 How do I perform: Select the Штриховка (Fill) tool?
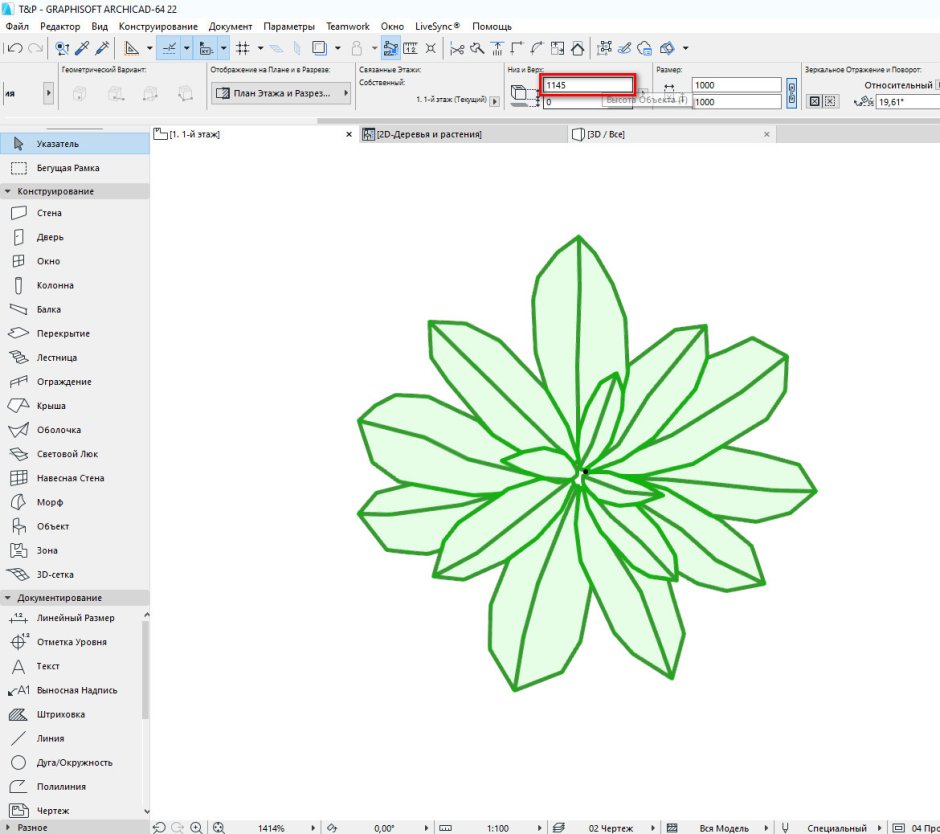click(60, 715)
